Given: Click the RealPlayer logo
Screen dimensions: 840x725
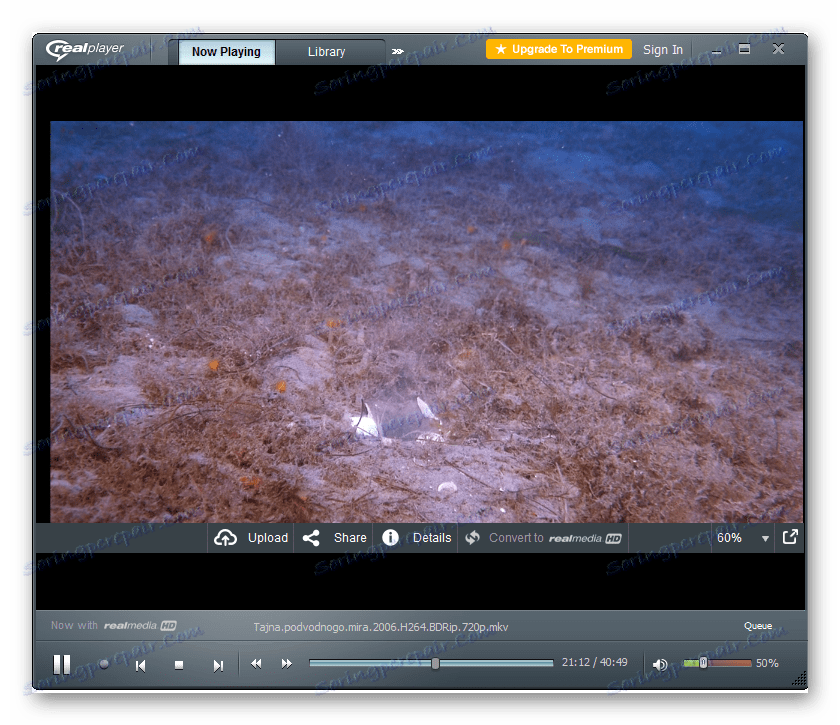Looking at the screenshot, I should (85, 49).
